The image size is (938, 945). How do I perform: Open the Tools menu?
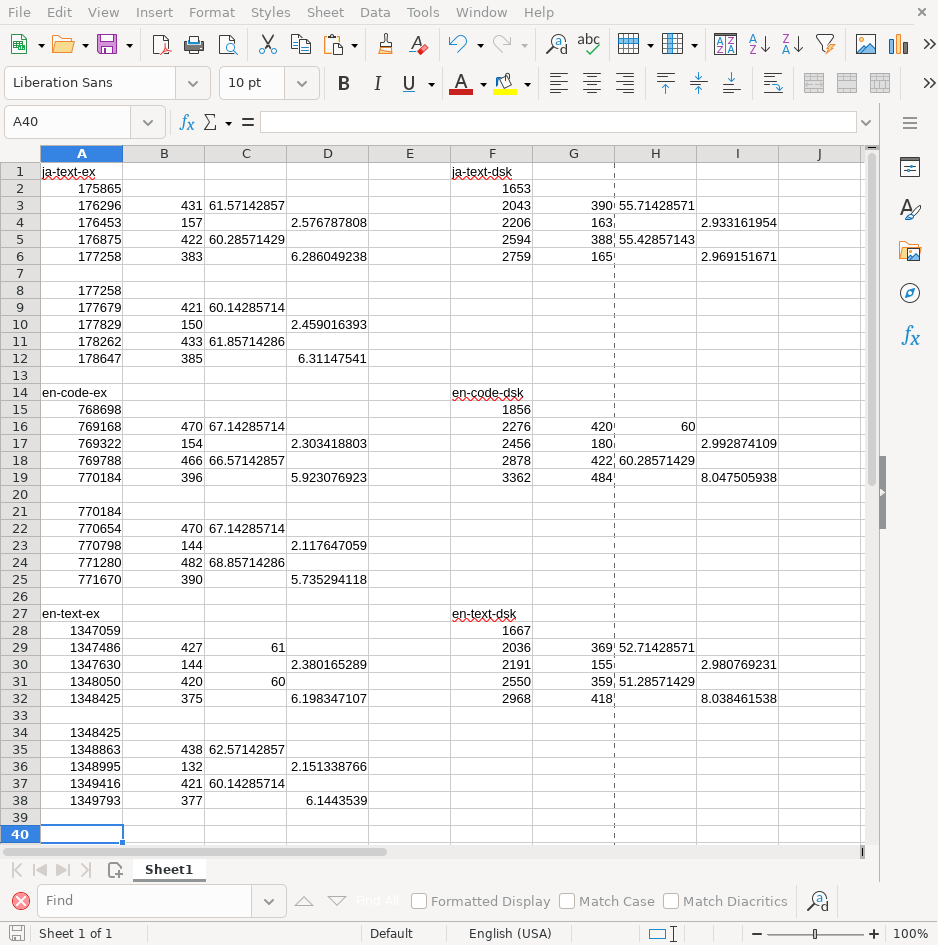coord(423,12)
